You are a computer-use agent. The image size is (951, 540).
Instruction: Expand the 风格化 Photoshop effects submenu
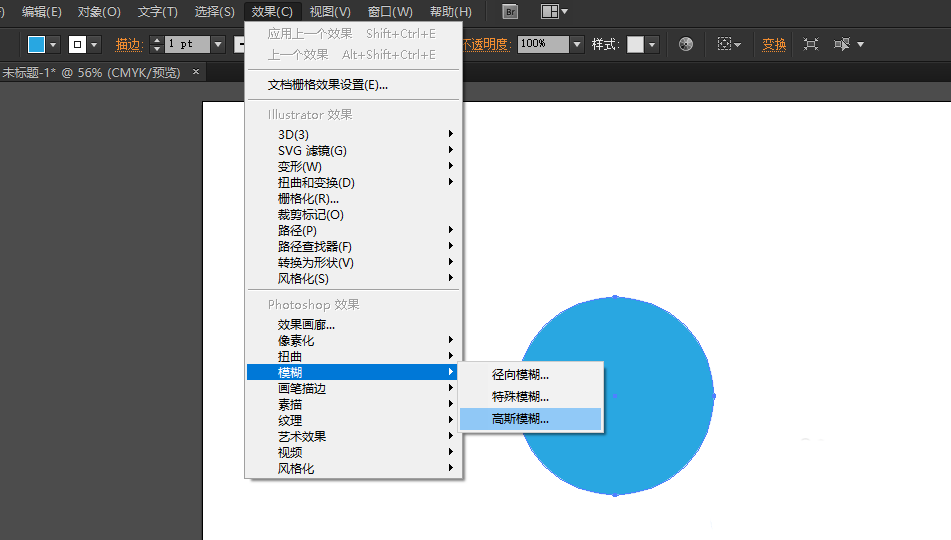pyautogui.click(x=353, y=468)
